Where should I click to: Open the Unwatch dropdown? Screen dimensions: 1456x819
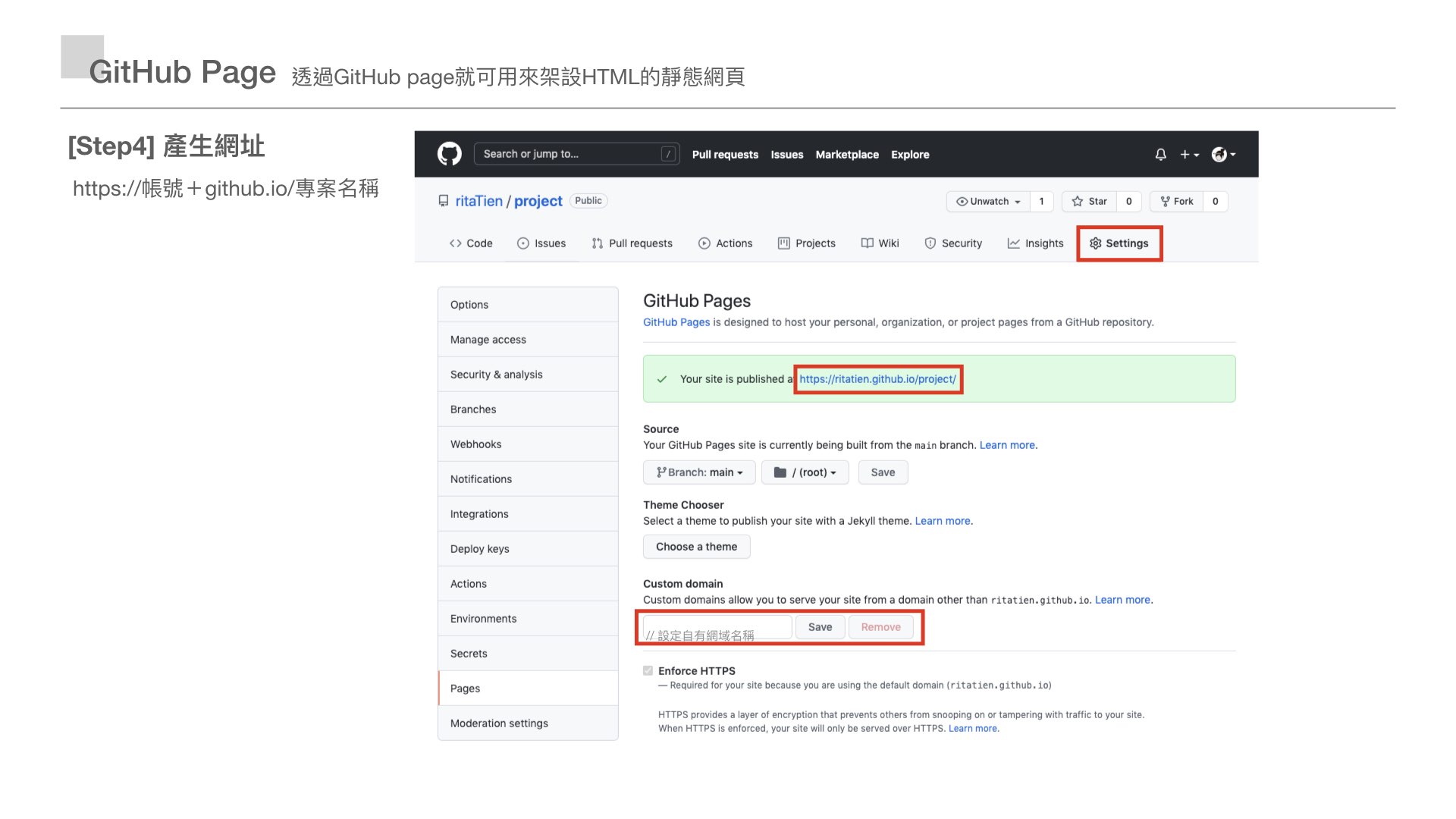[988, 201]
